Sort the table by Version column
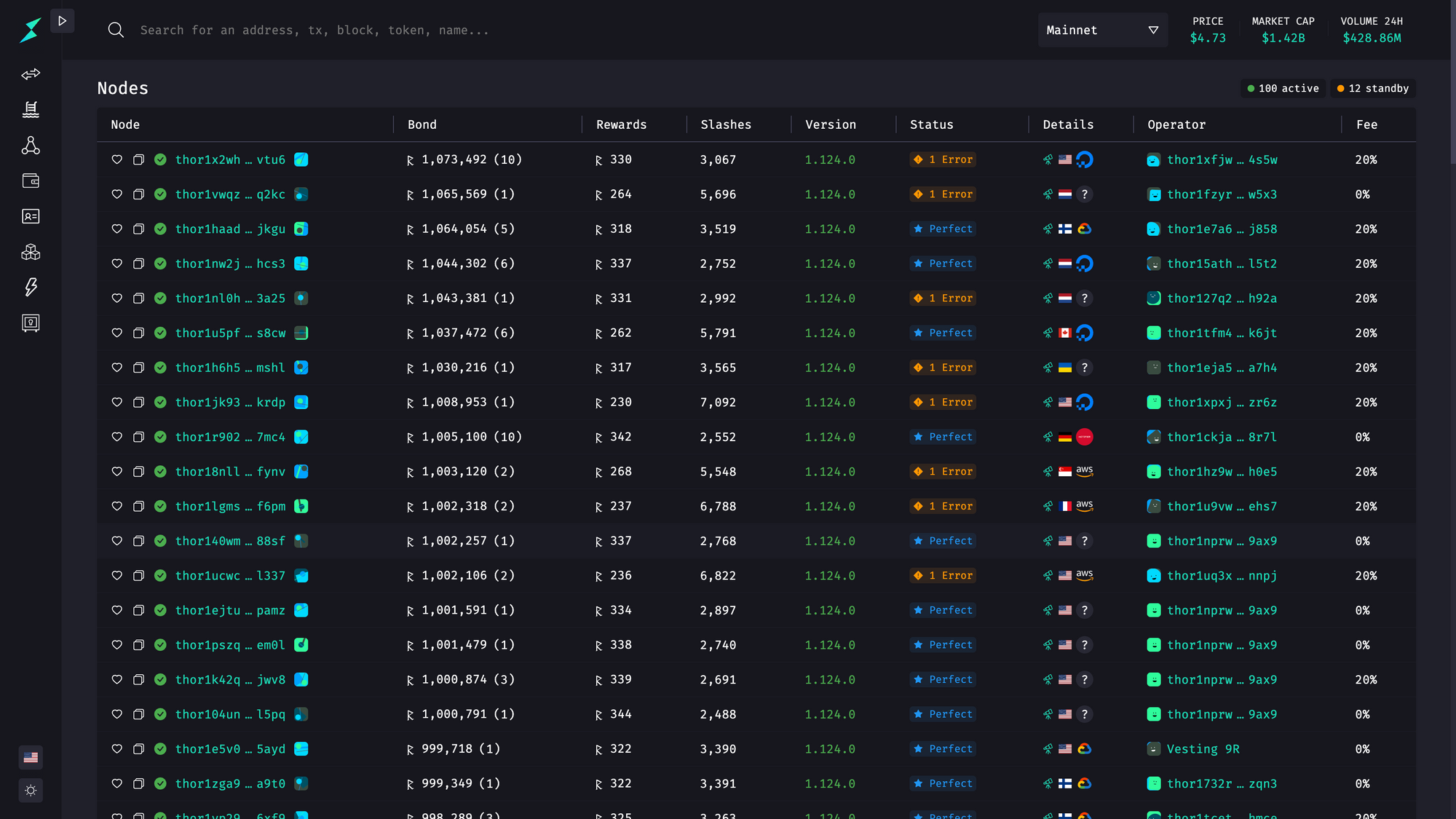This screenshot has height=819, width=1456. 831,124
